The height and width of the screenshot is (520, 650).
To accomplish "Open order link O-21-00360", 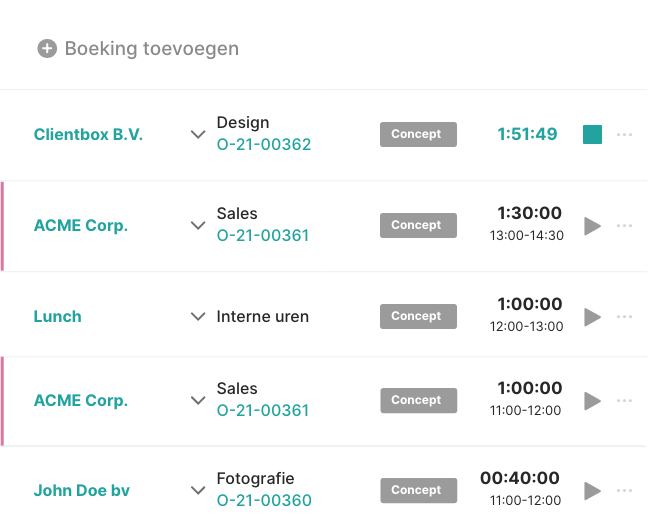I will pos(264,501).
